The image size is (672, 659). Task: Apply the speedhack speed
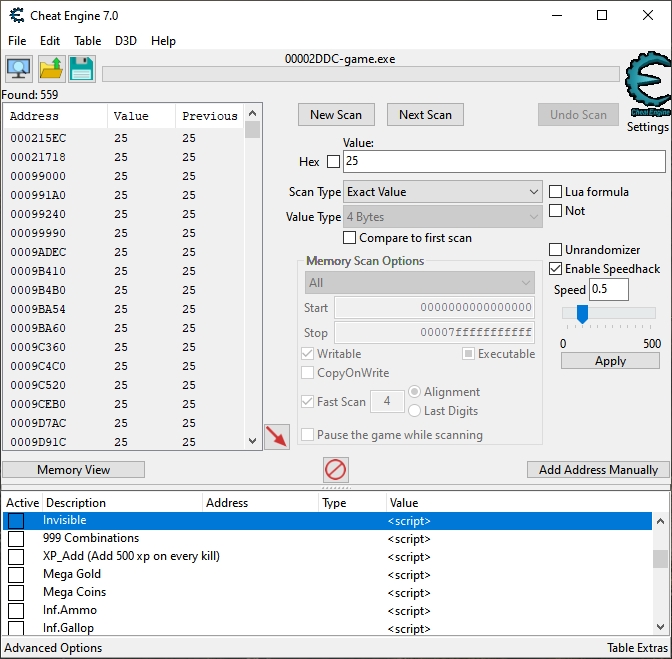610,361
